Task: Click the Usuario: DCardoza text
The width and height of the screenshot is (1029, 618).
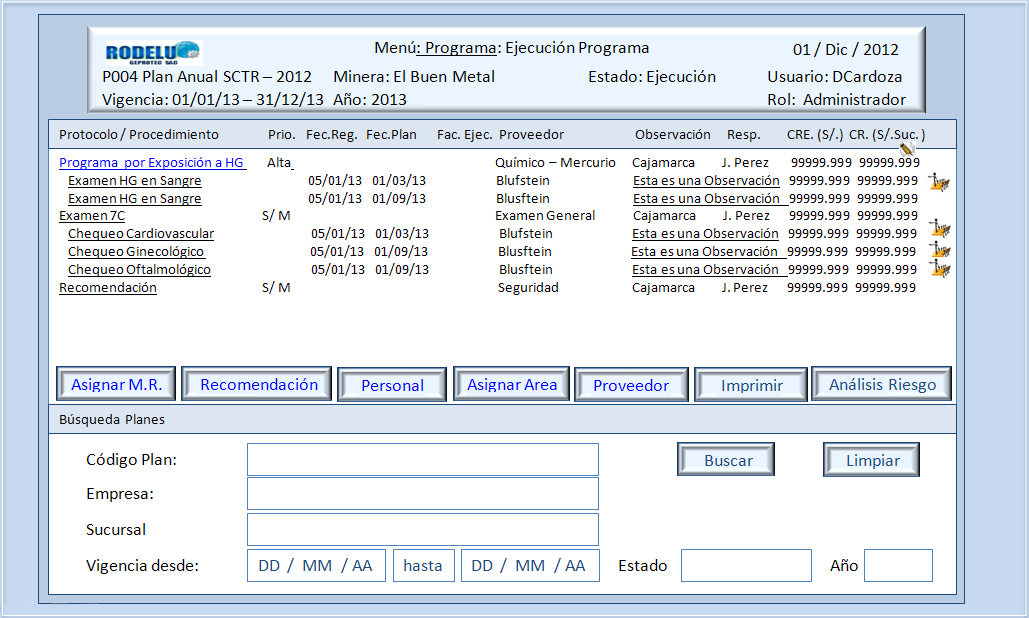Action: pyautogui.click(x=834, y=77)
